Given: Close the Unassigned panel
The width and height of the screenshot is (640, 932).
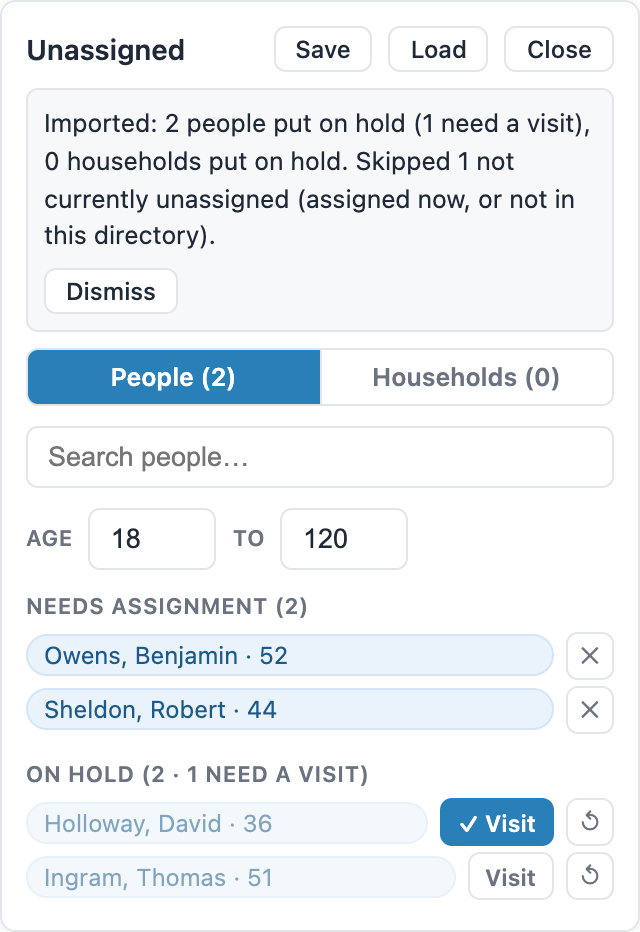Looking at the screenshot, I should click(559, 49).
